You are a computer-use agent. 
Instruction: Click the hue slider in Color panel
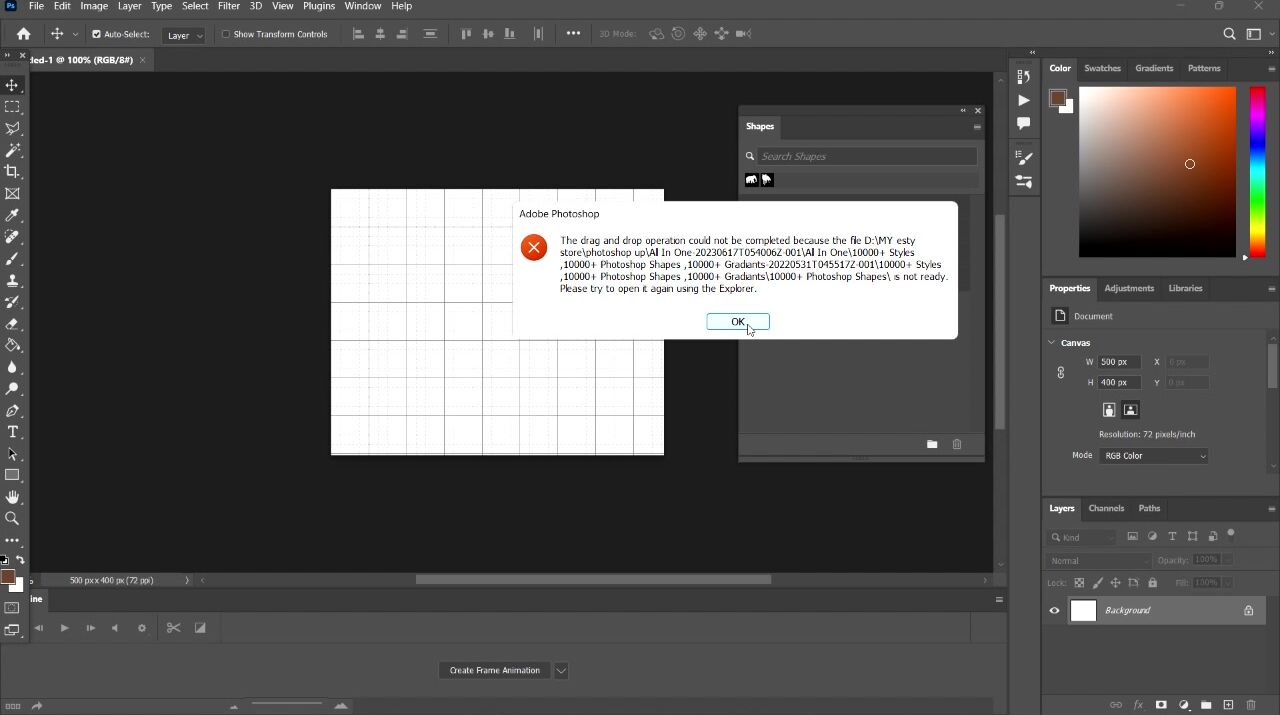coord(1258,172)
